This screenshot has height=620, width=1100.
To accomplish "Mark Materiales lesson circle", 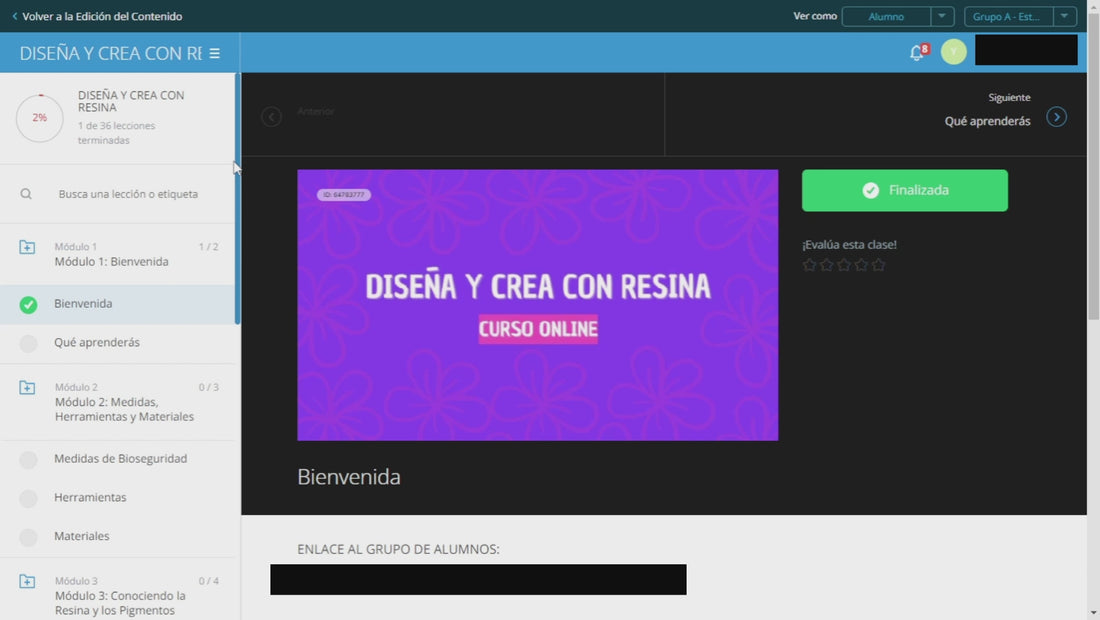I will point(28,537).
